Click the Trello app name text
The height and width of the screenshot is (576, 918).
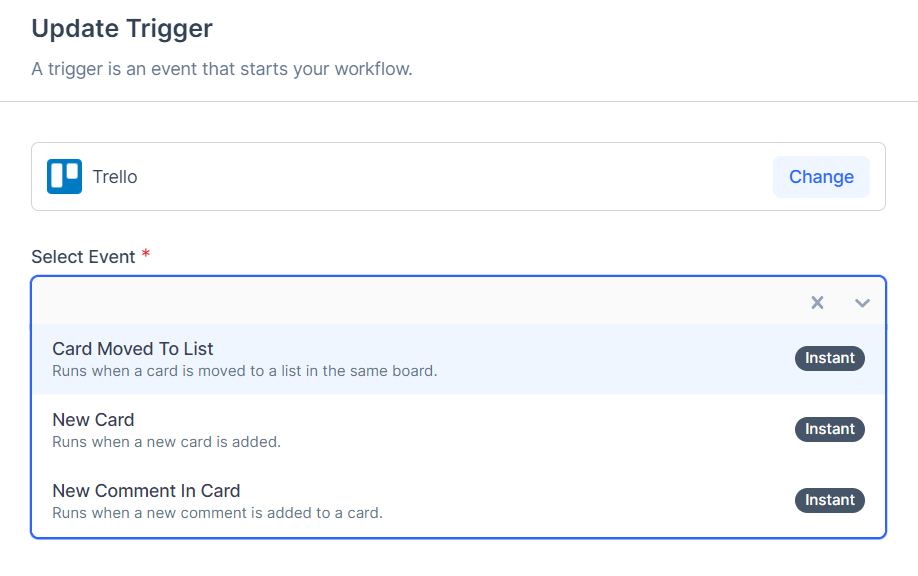pyautogui.click(x=115, y=177)
